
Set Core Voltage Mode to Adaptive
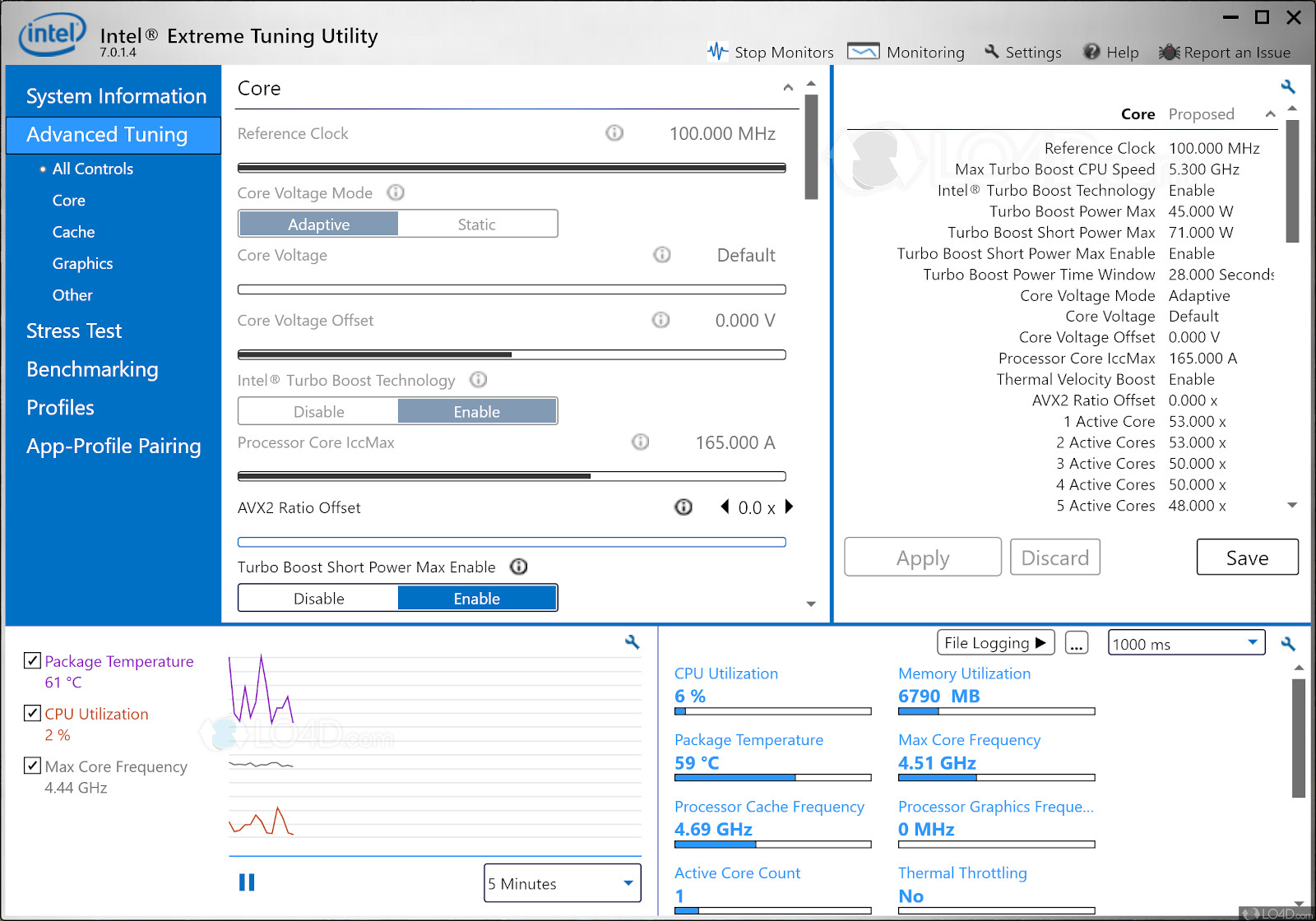(318, 224)
